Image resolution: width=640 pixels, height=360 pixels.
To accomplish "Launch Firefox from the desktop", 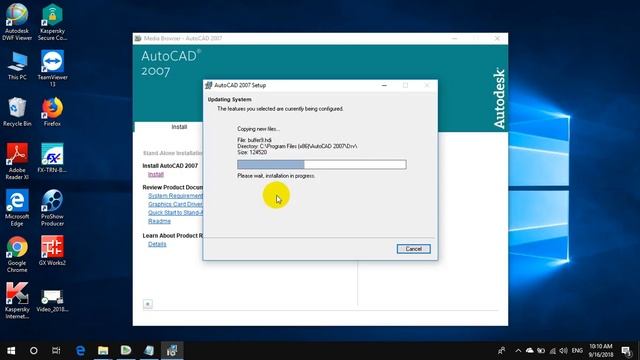I will coord(52,111).
